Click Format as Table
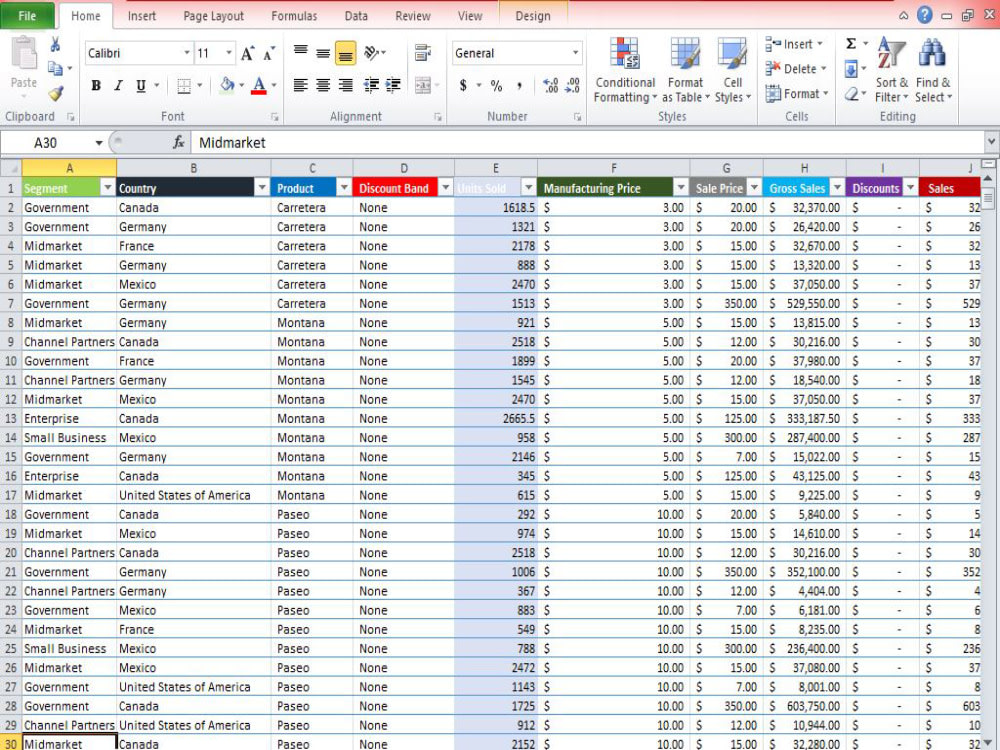This screenshot has width=1000, height=750. [685, 70]
